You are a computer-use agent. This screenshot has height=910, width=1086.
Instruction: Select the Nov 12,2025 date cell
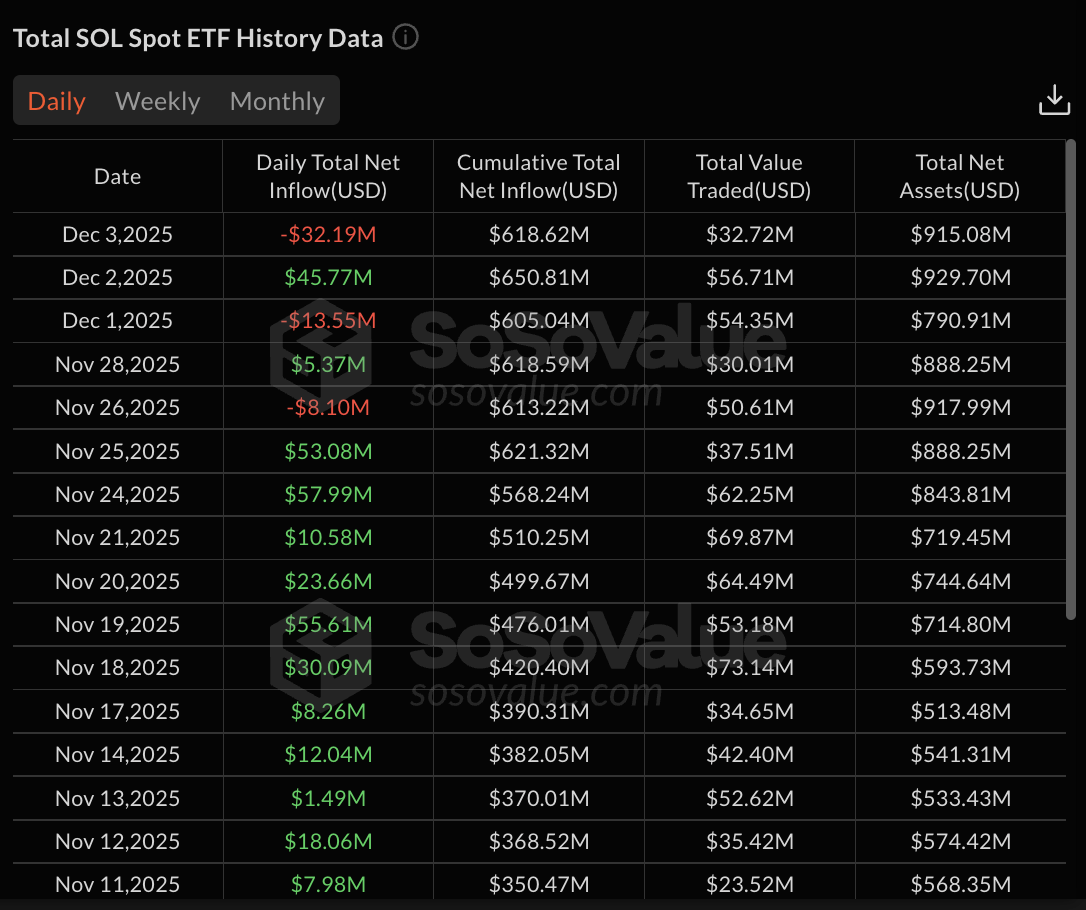(x=118, y=841)
